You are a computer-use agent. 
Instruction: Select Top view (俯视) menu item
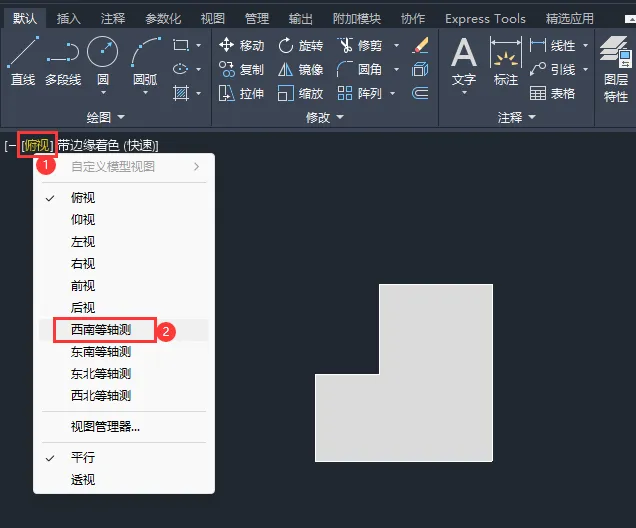(124, 198)
